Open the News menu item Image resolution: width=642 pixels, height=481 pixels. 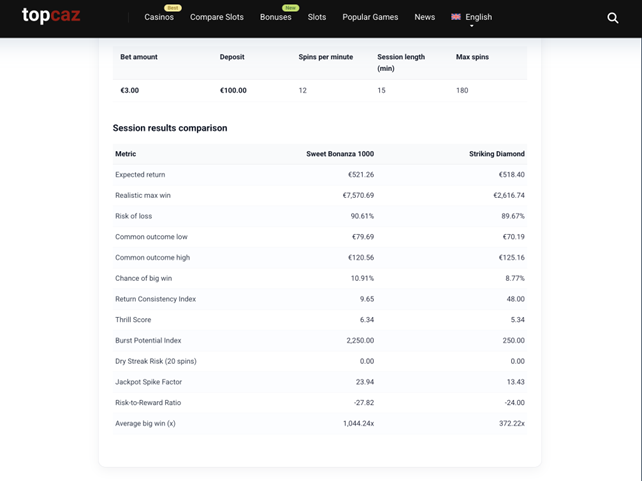click(x=425, y=17)
